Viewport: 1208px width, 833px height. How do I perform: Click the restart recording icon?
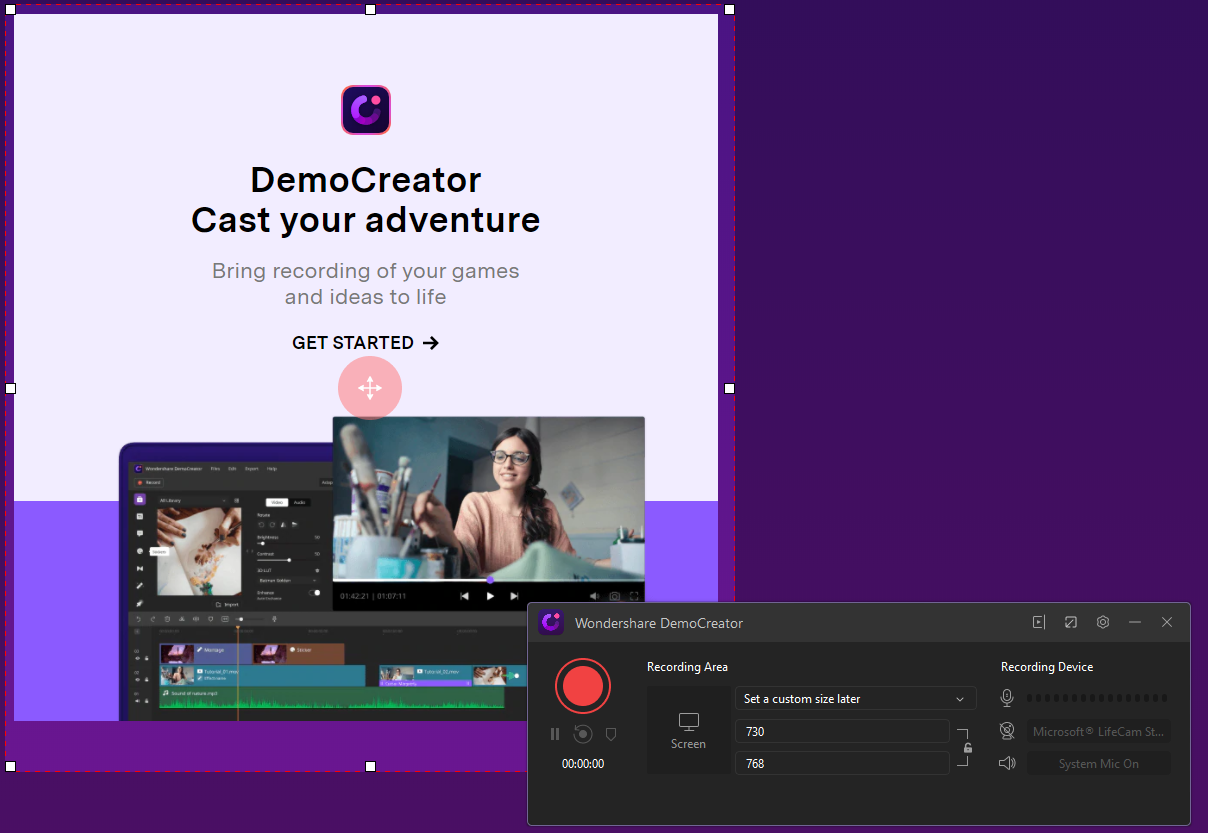tap(583, 734)
